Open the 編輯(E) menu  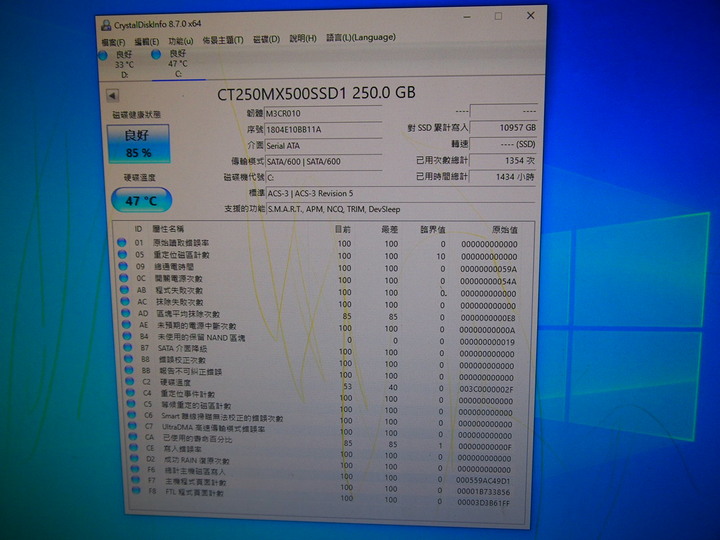coord(146,42)
